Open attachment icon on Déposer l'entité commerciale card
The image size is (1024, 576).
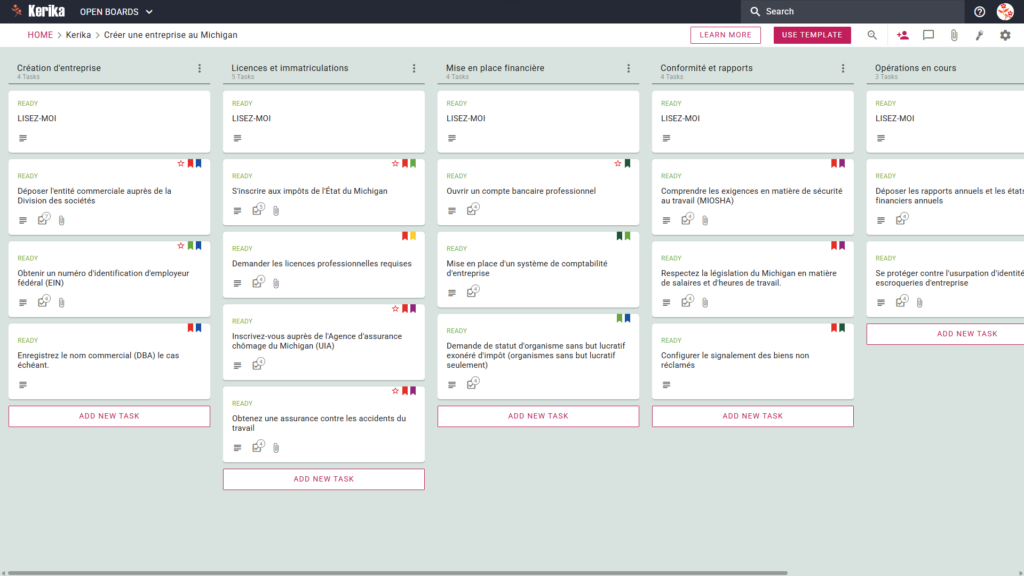click(61, 221)
